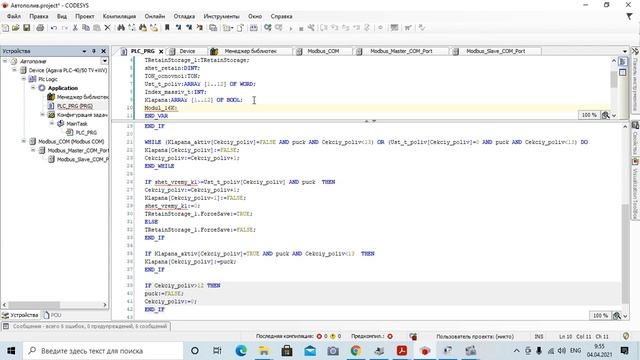Close the PLC_PRG editor tab
The height and width of the screenshot is (360, 640).
pos(161,51)
